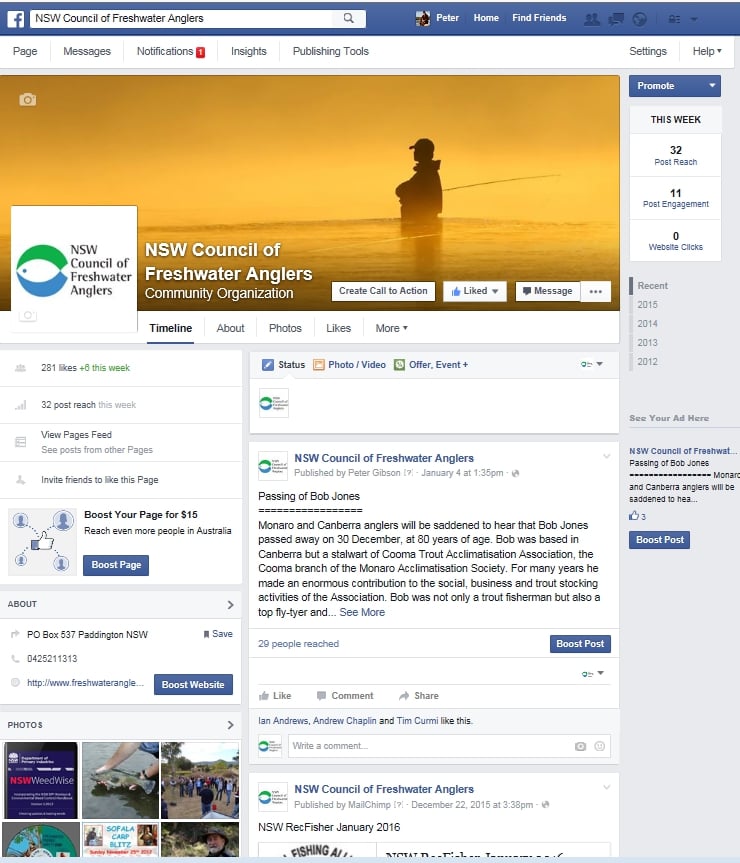Click the privacy shortcuts lock icon
This screenshot has width=740, height=863.
pyautogui.click(x=674, y=19)
